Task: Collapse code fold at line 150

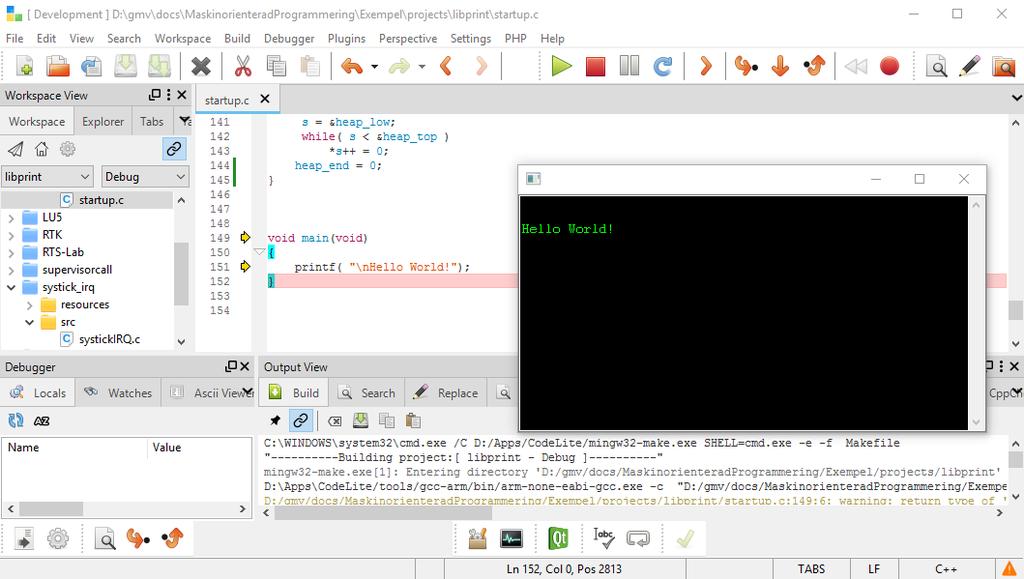Action: [x=259, y=252]
